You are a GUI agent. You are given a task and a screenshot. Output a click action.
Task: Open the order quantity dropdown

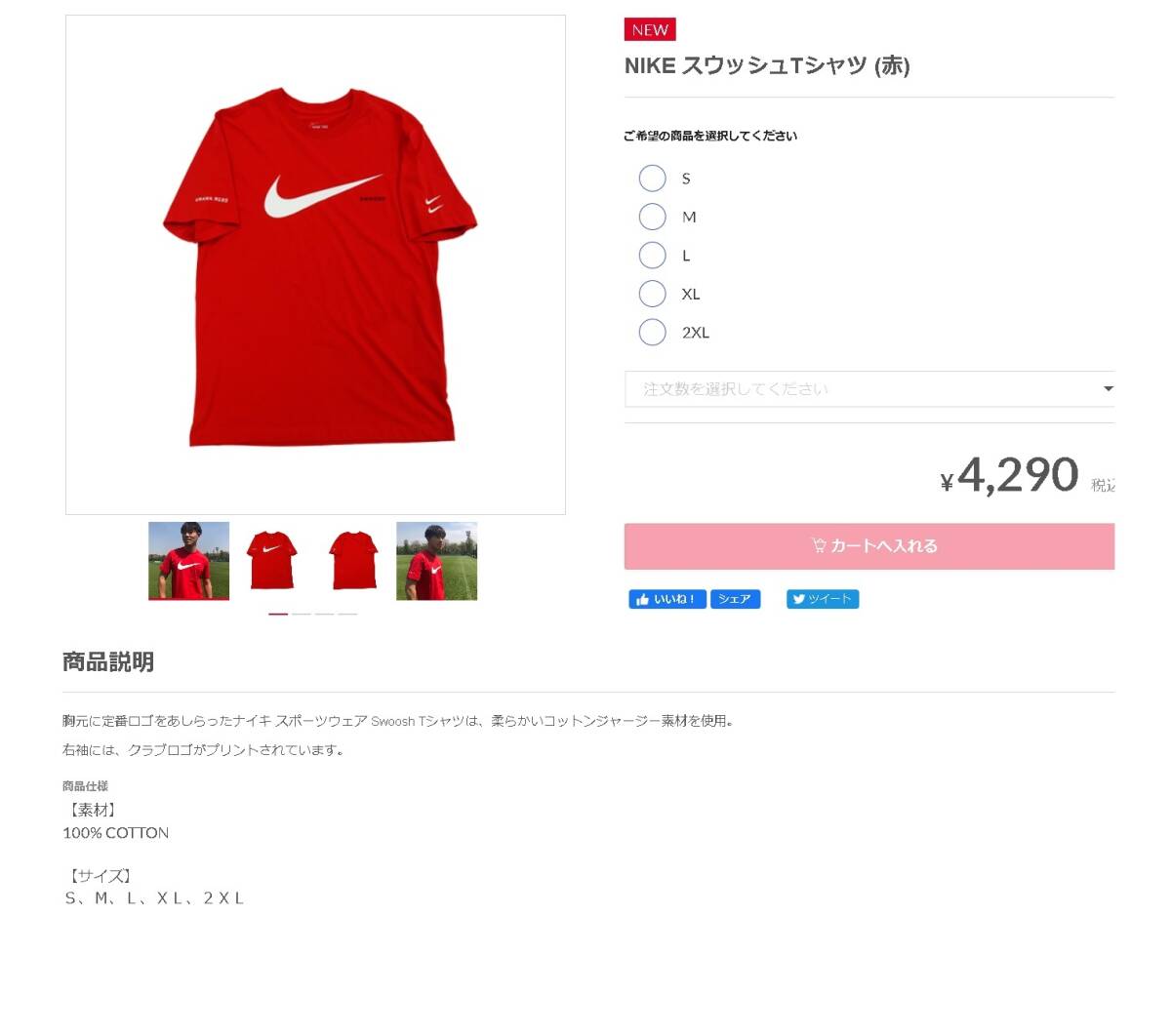[x=869, y=389]
